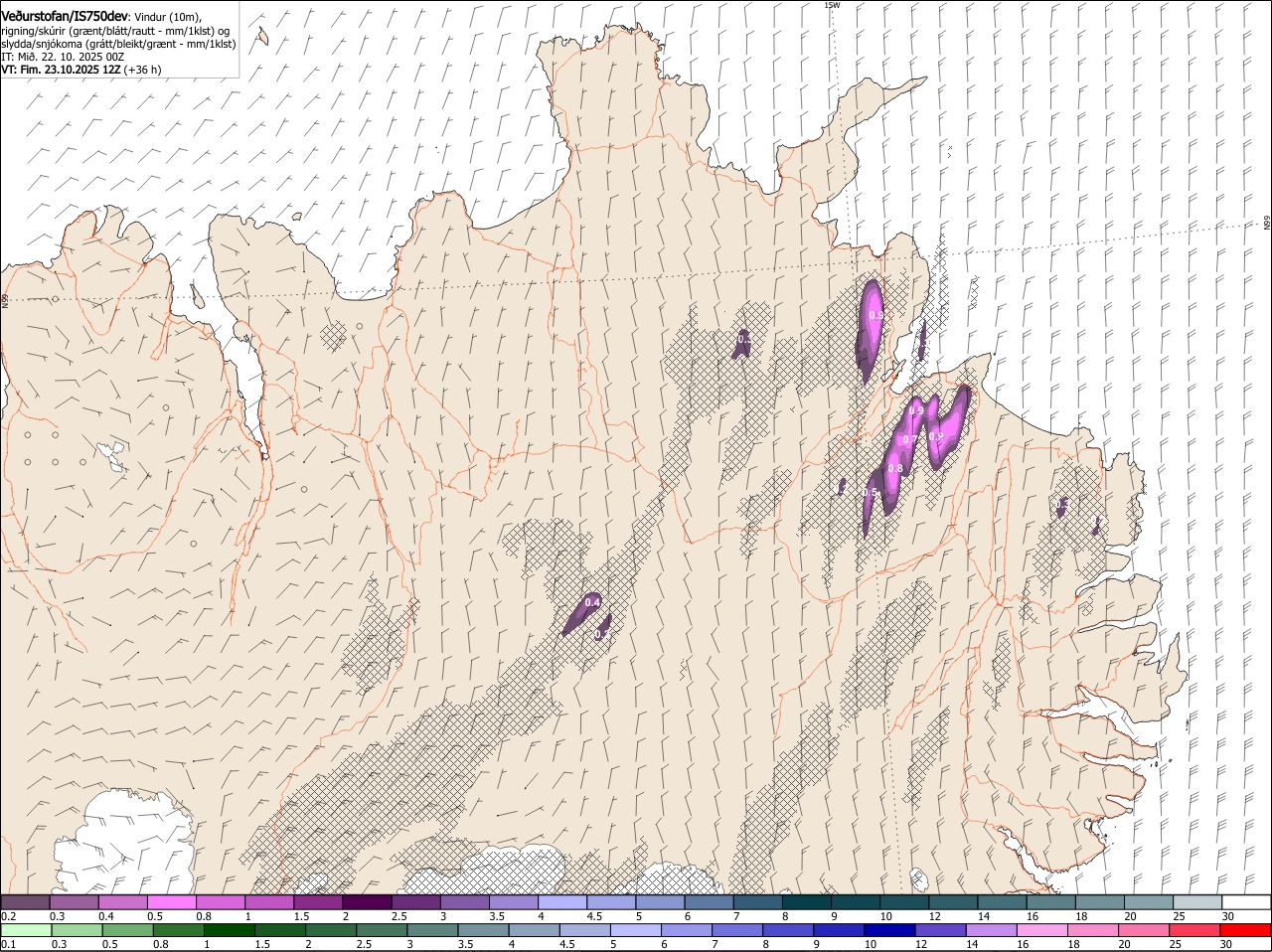
Task: Pick the darkest purple swatch right of 2, upper legend
Action: point(367,902)
